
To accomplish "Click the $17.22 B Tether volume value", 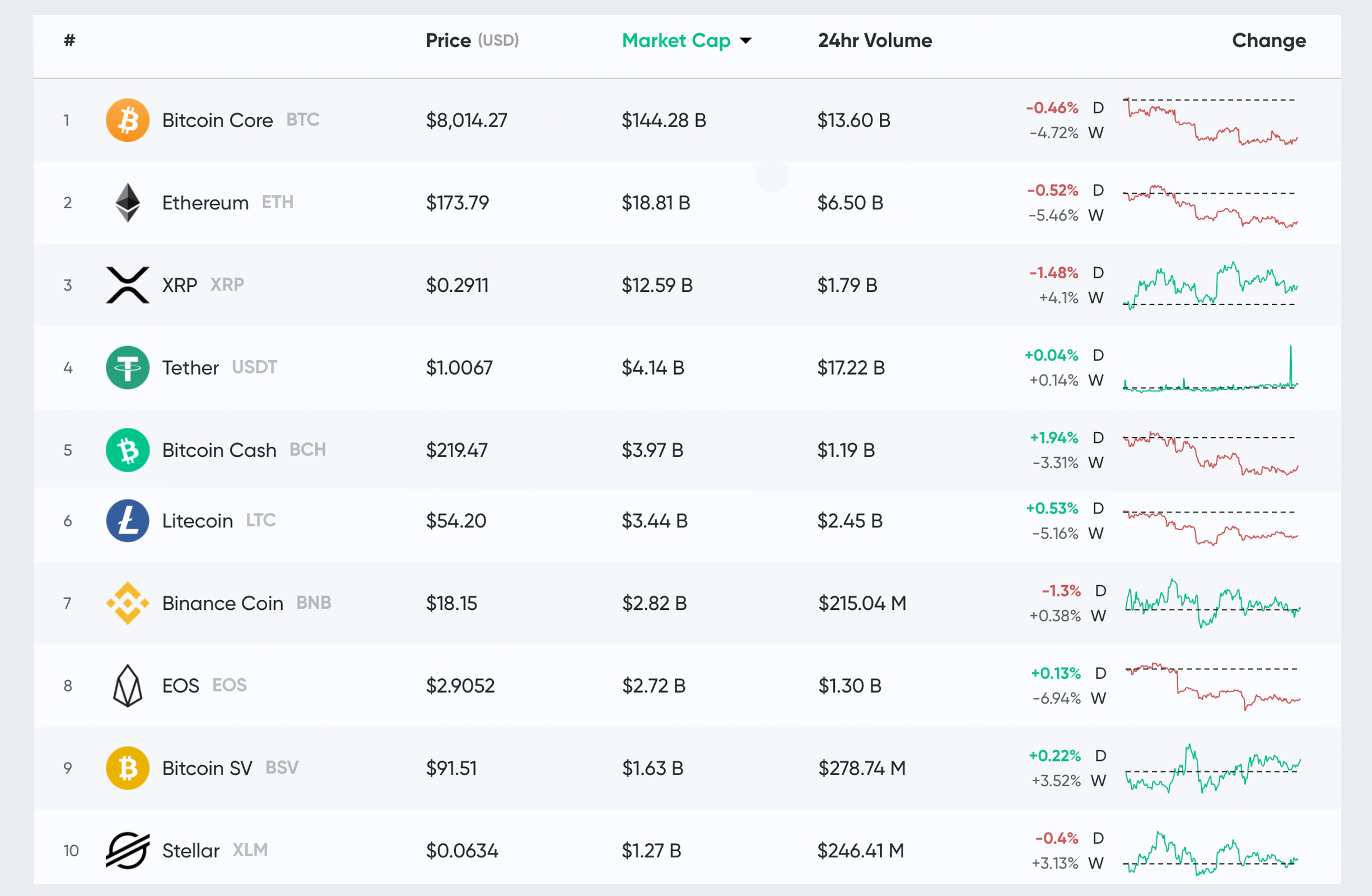I will tap(851, 367).
